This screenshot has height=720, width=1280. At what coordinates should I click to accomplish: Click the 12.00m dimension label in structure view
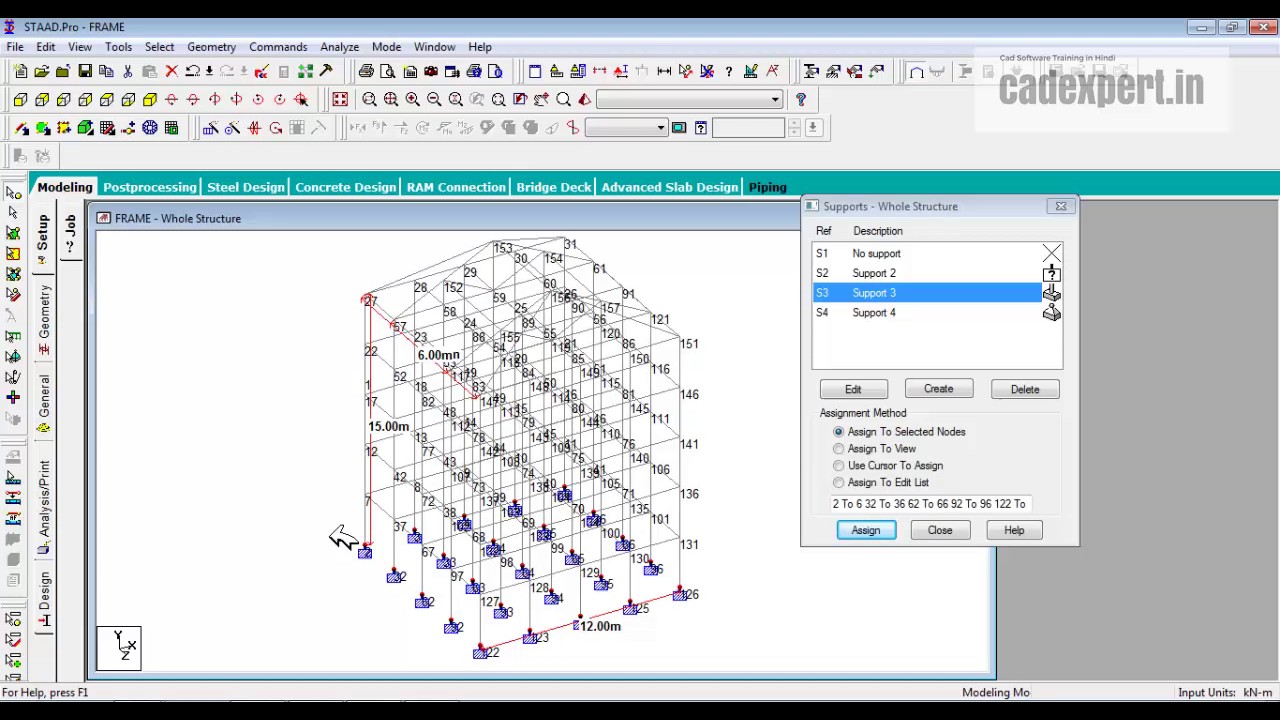600,626
